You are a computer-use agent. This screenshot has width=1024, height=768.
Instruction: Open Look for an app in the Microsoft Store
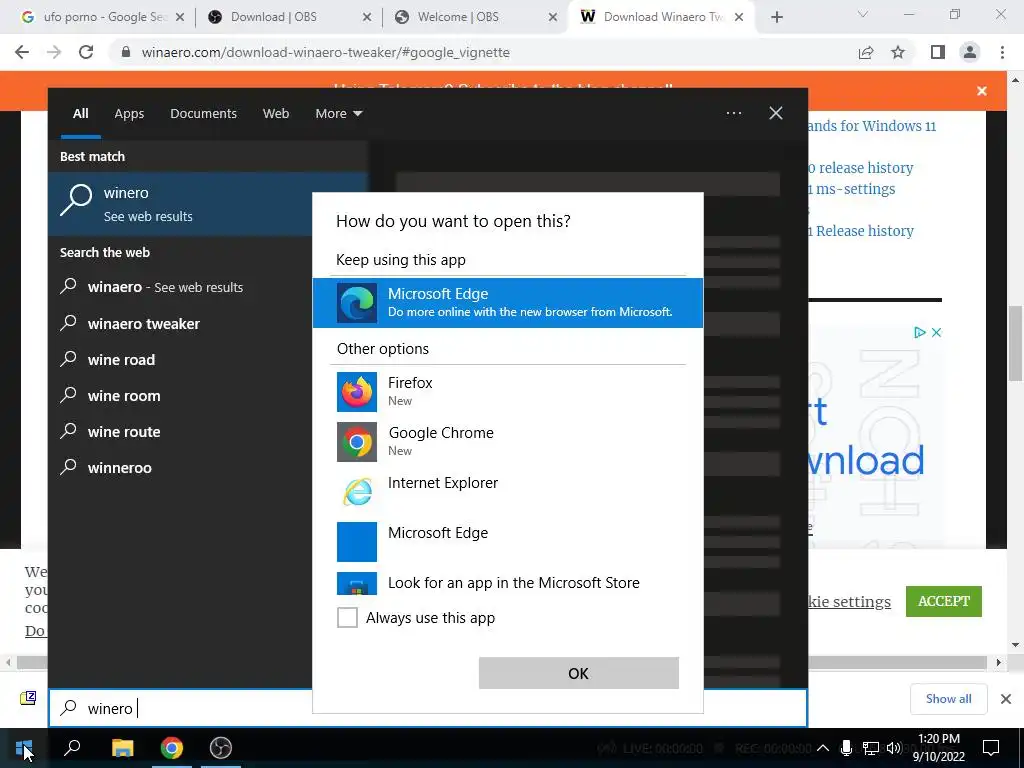point(507,583)
